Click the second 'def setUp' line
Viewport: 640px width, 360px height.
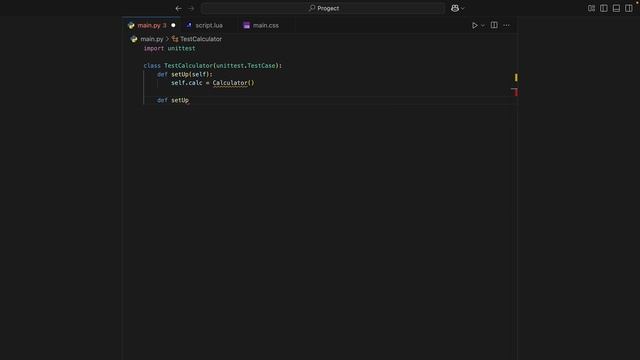click(x=173, y=100)
